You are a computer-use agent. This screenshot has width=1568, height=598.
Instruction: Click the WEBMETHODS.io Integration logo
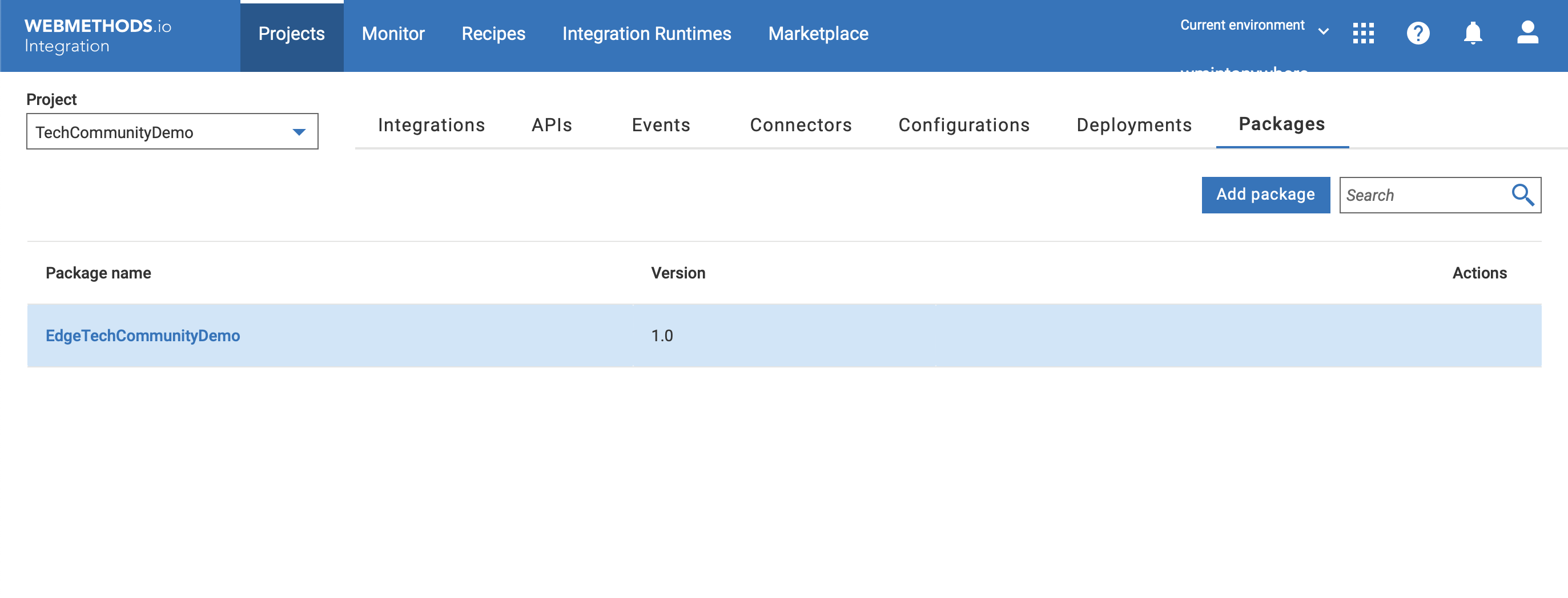[98, 34]
